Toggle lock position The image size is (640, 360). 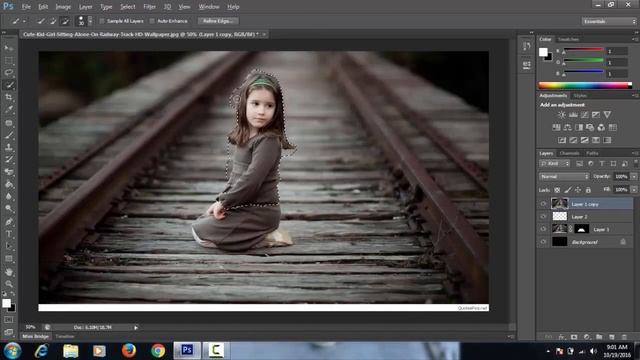pos(578,190)
